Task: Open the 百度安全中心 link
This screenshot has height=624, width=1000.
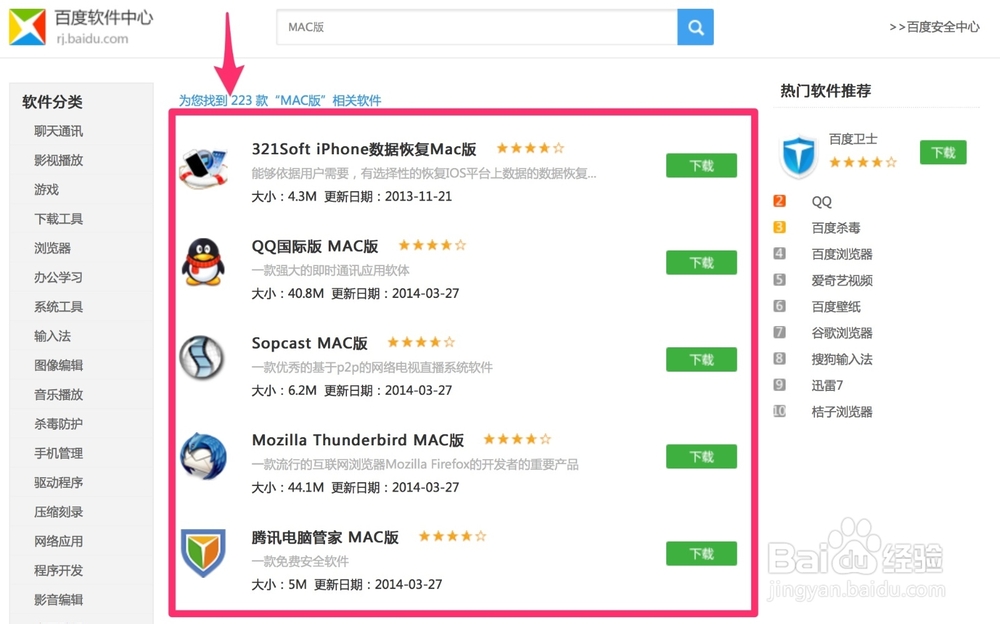Action: [x=934, y=27]
